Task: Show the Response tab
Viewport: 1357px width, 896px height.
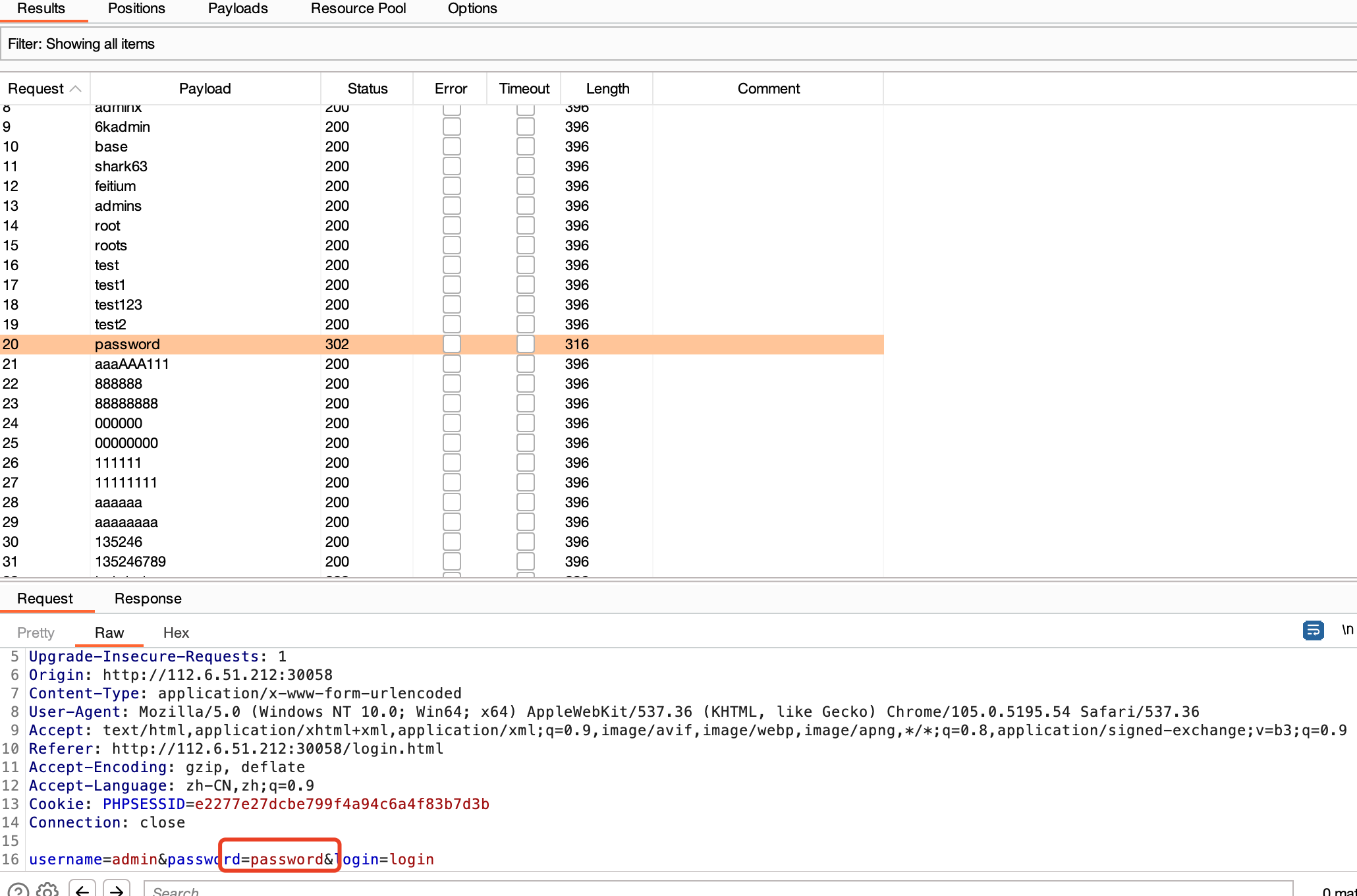Action: click(148, 598)
